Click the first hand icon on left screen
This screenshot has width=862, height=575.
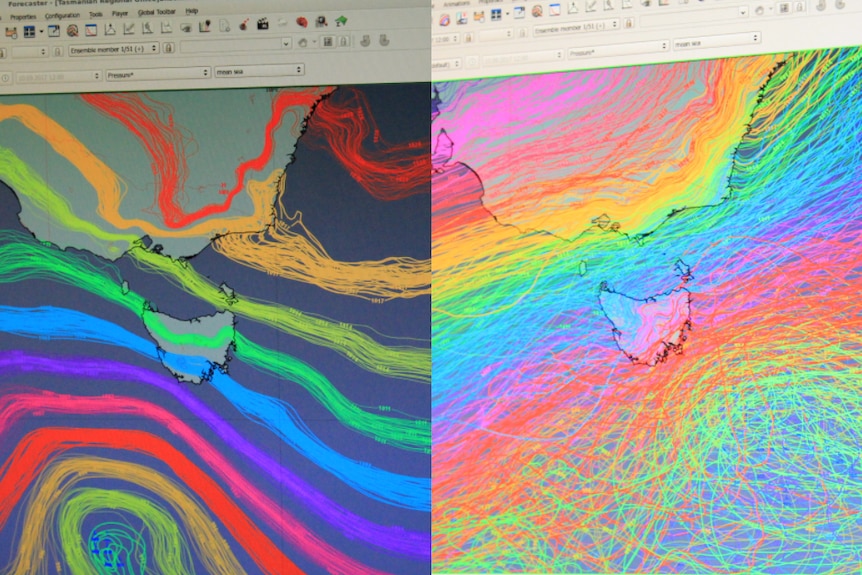coord(366,40)
